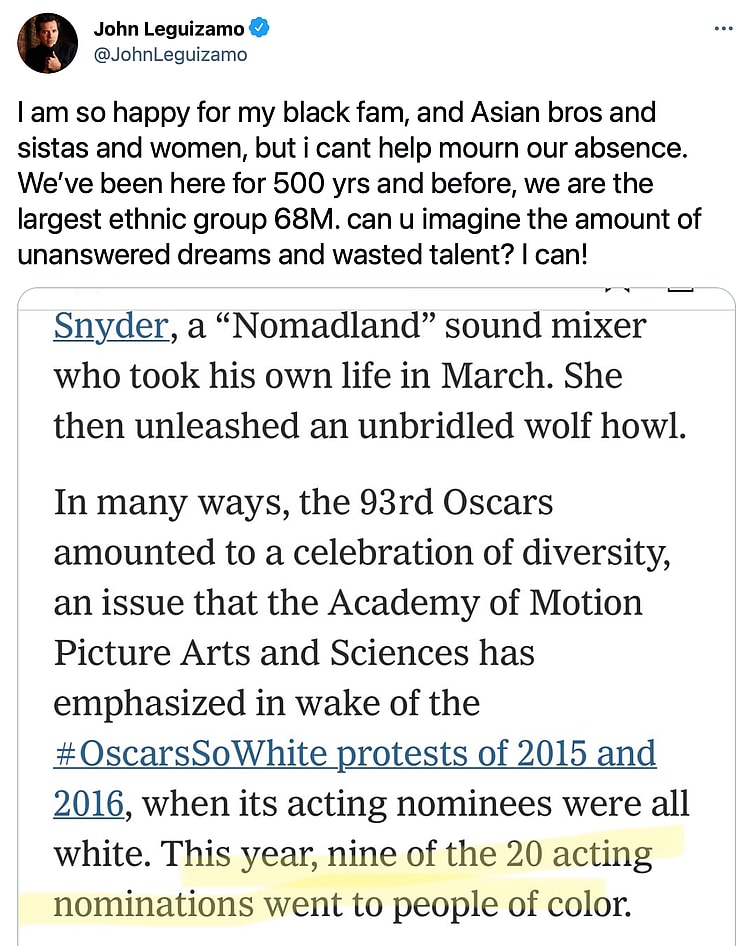Open the tweet's three-dot more menu
This screenshot has height=946, width=750.
coord(723,29)
